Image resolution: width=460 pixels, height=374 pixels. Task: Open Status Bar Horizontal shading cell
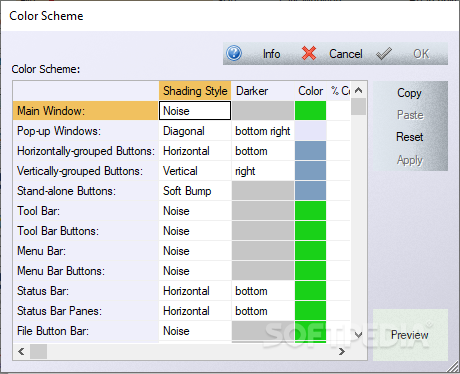tap(195, 291)
